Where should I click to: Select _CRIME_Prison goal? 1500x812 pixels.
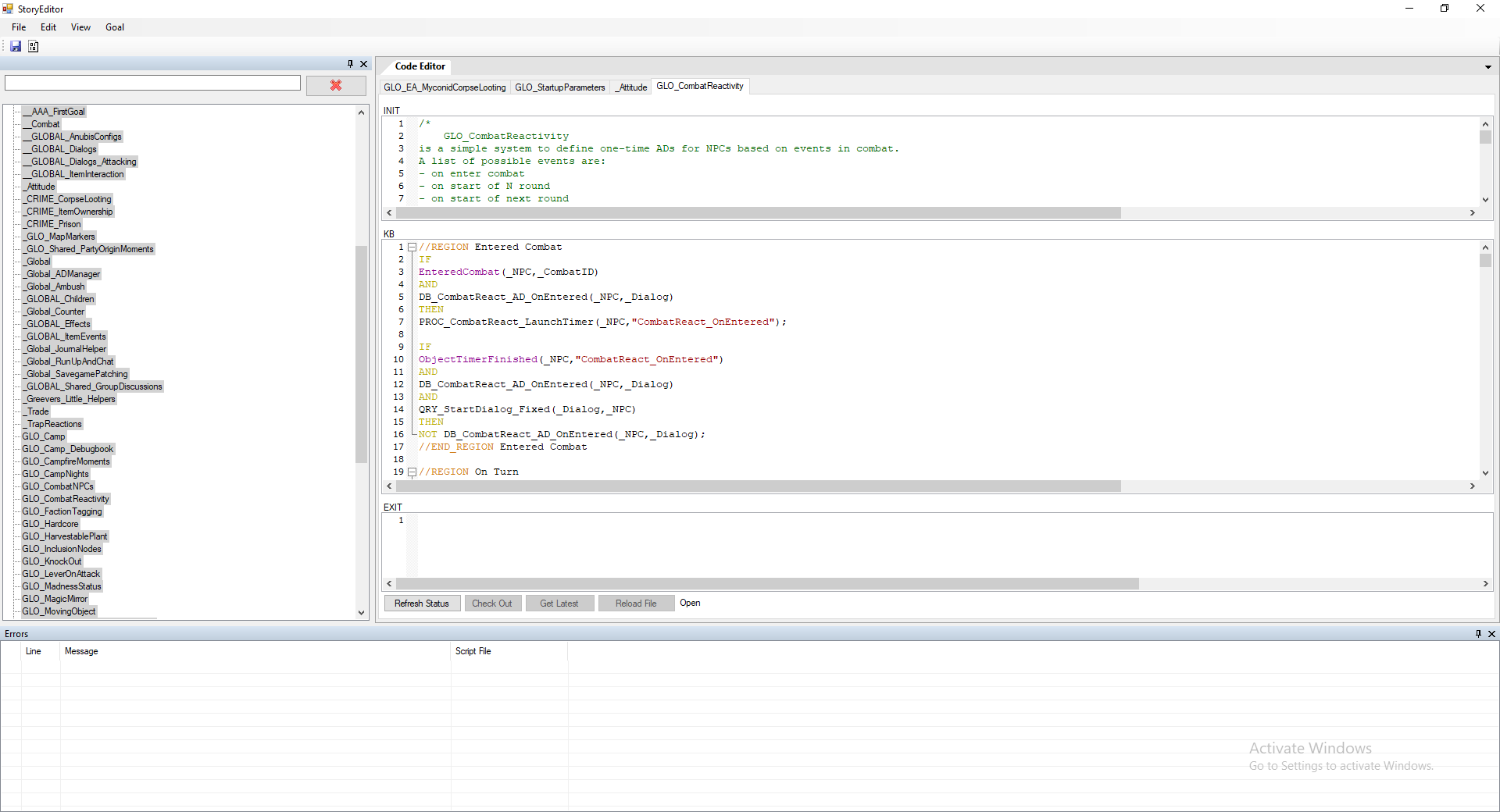tap(52, 224)
